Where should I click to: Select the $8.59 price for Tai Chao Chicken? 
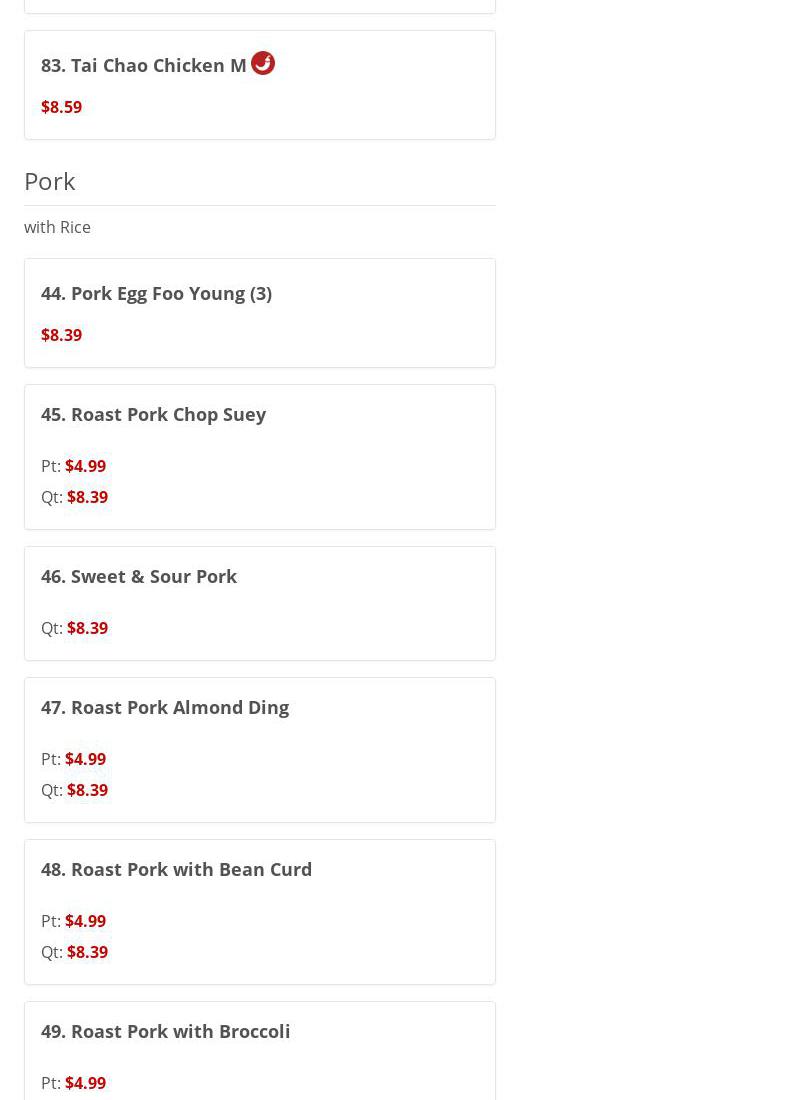click(x=61, y=107)
